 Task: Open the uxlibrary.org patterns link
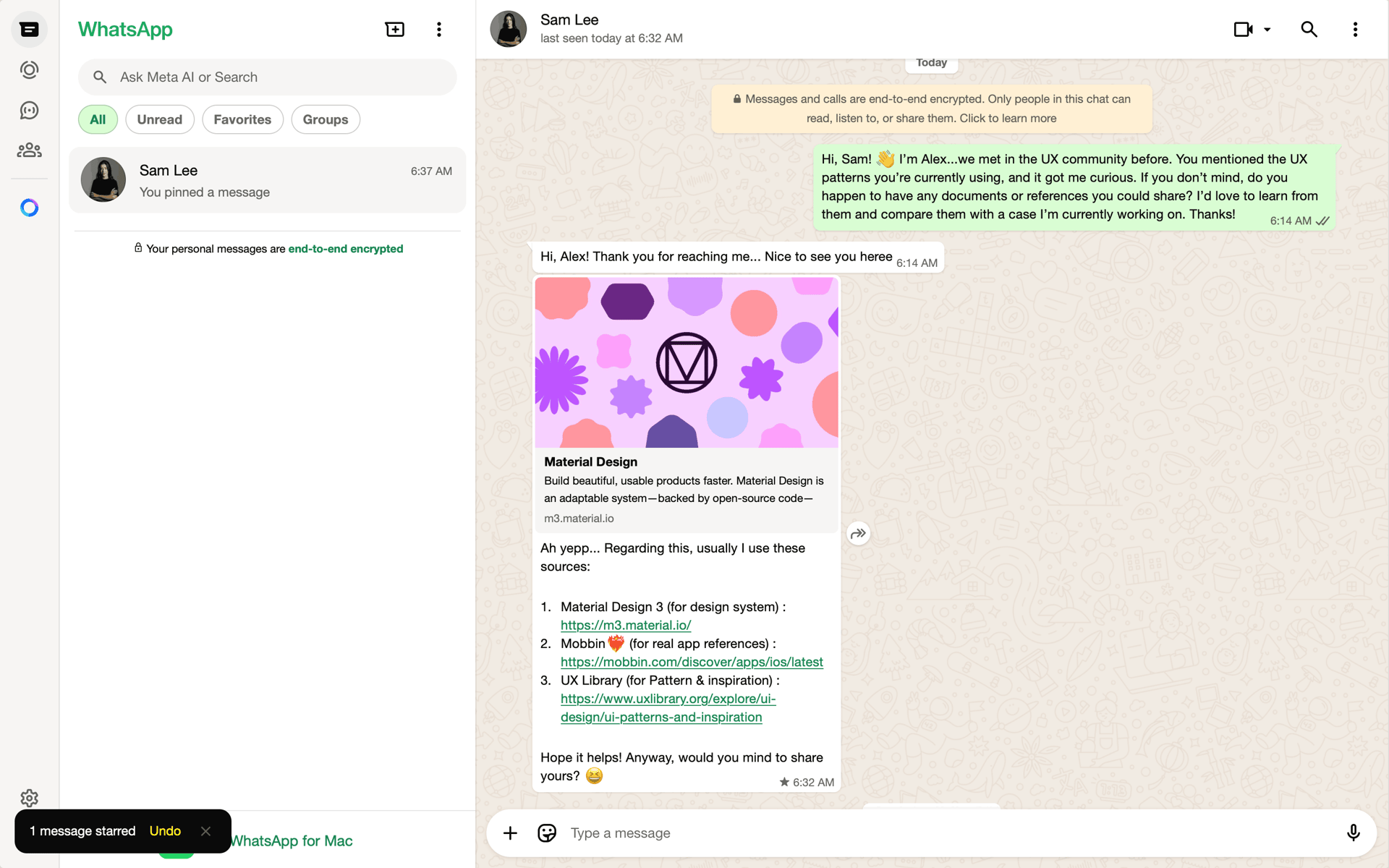668,708
